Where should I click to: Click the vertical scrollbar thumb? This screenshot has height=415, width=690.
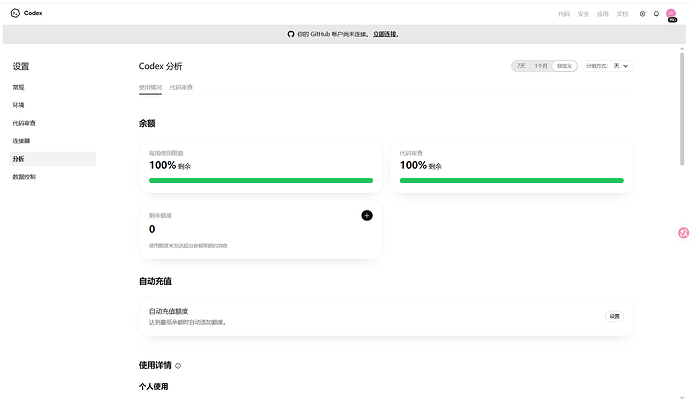click(682, 109)
